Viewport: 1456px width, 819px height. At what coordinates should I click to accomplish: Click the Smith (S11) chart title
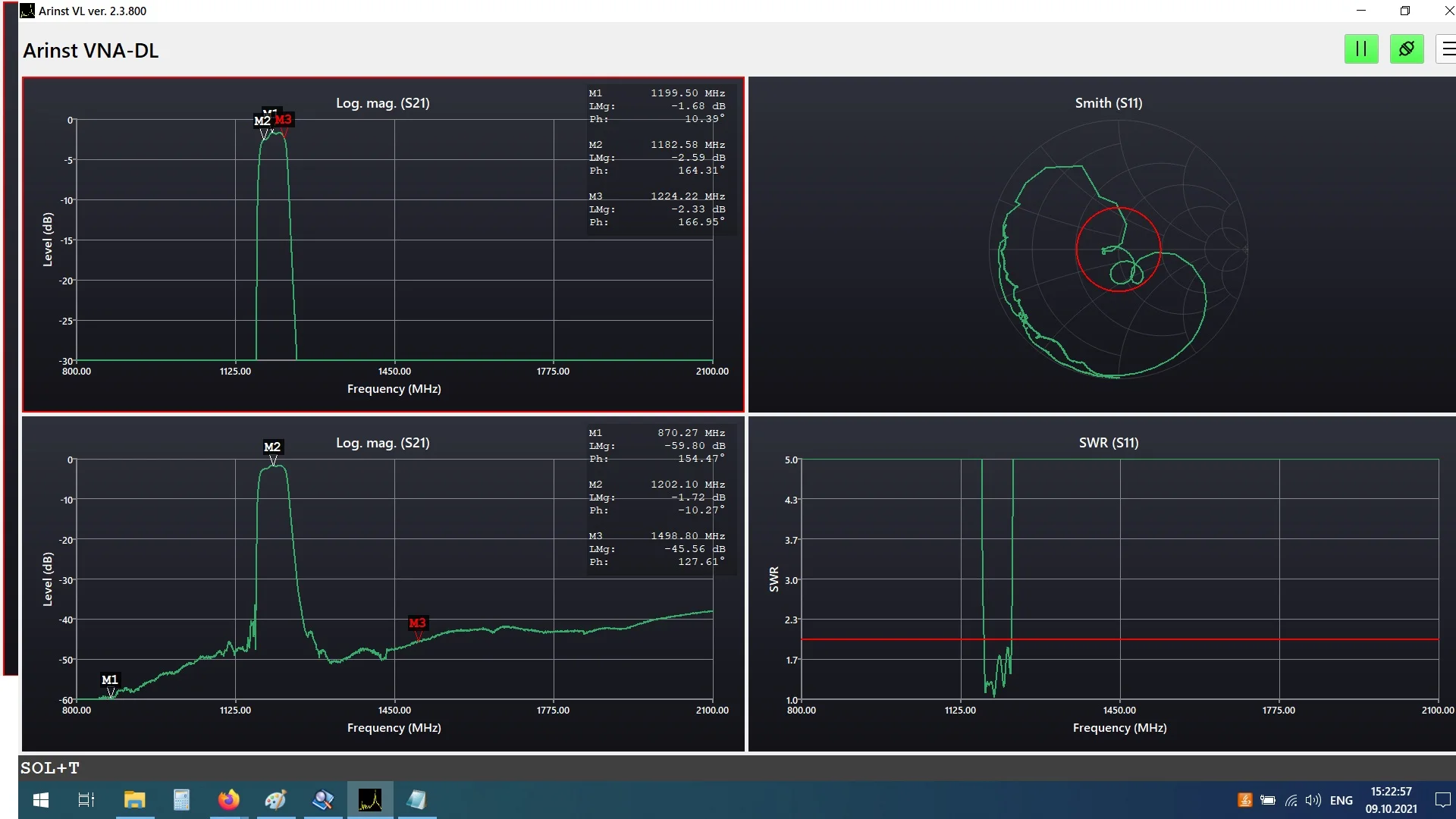1108,103
